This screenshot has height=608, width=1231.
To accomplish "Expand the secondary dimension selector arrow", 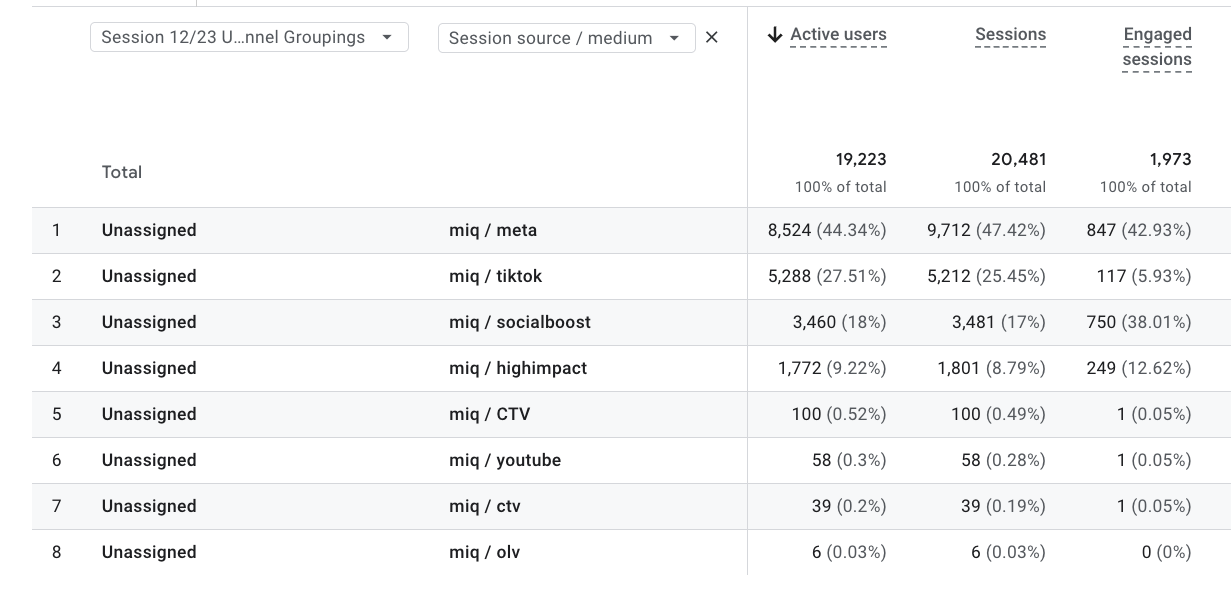I will 676,37.
